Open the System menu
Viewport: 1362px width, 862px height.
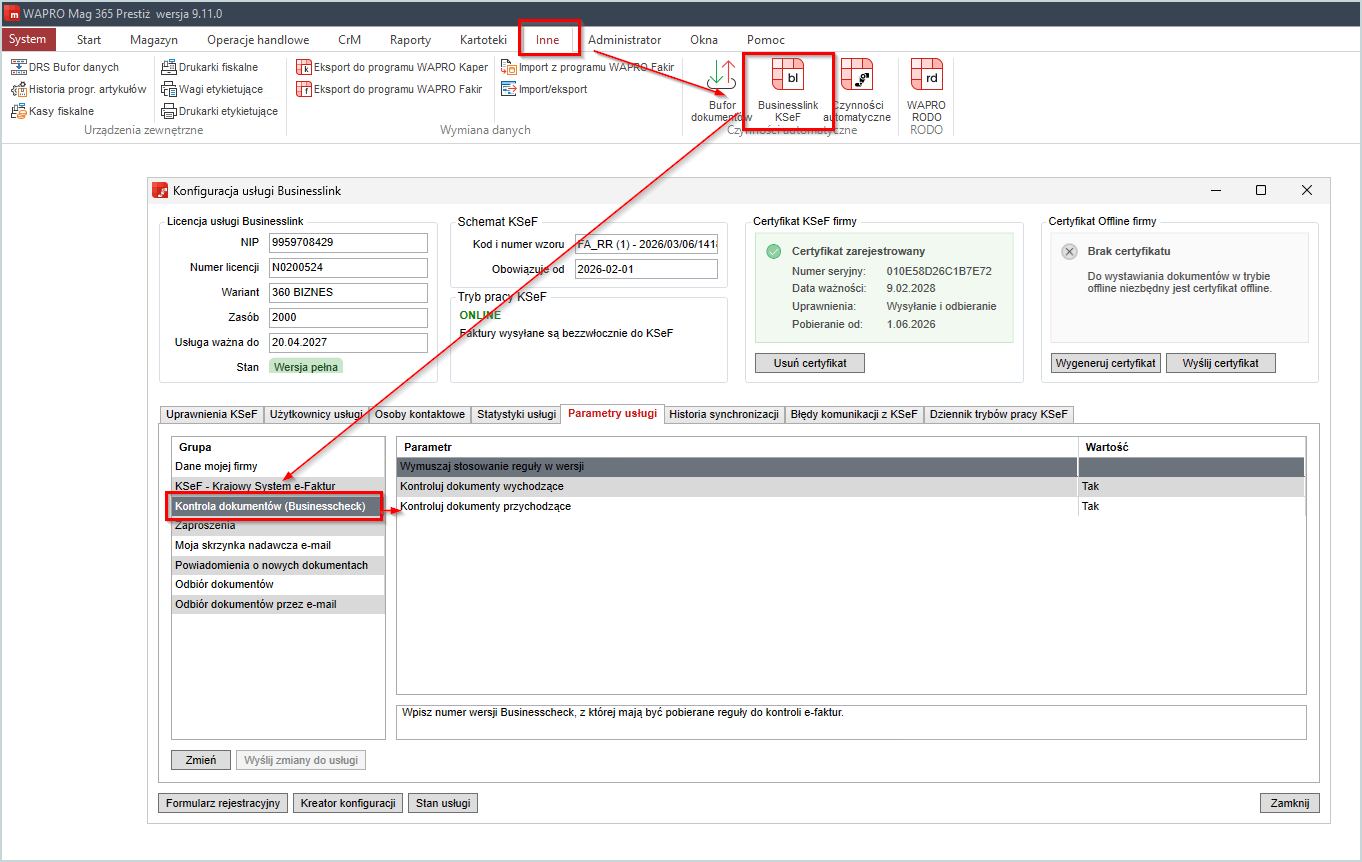28,40
